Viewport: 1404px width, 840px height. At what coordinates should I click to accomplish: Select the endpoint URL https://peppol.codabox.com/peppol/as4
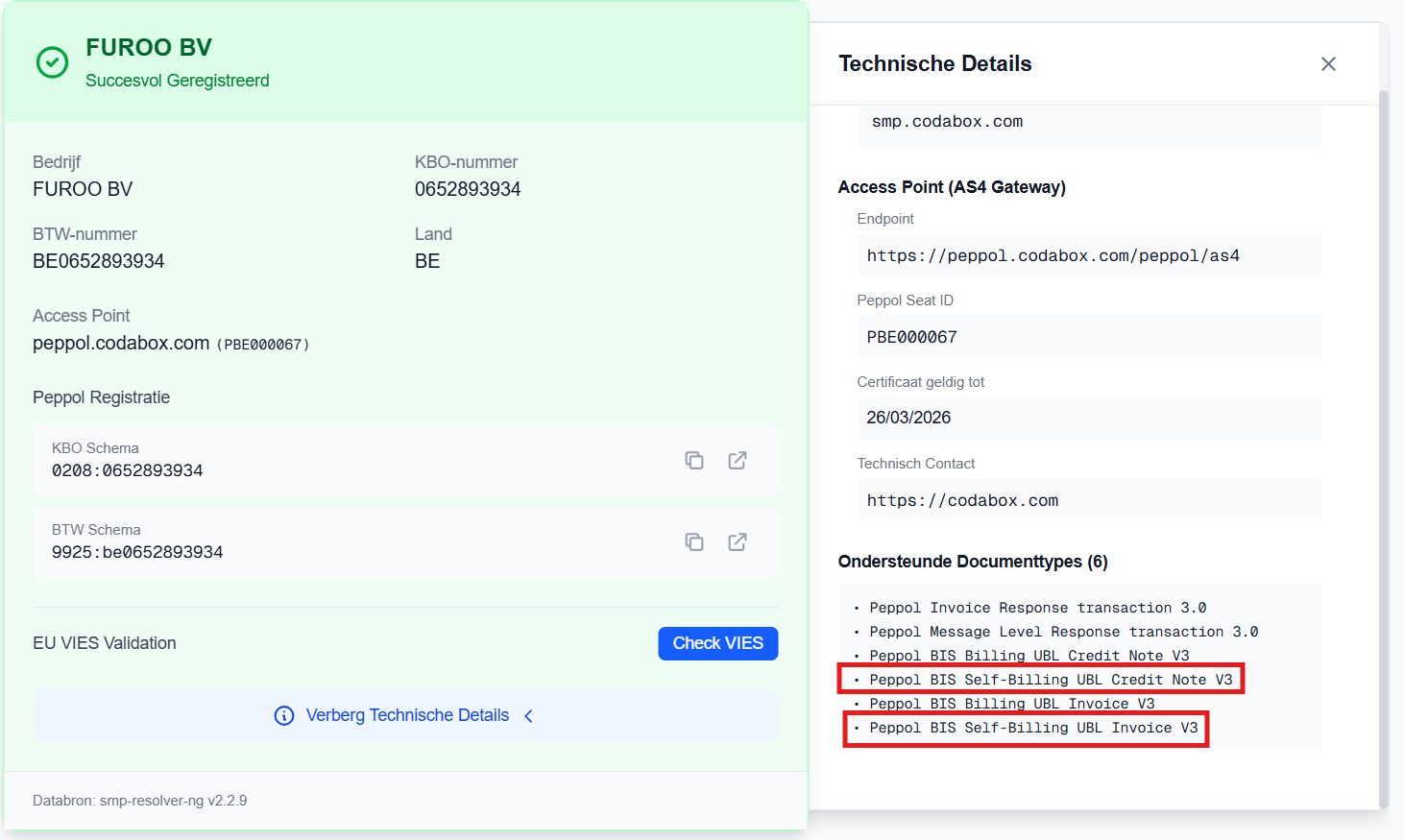[x=1053, y=255]
